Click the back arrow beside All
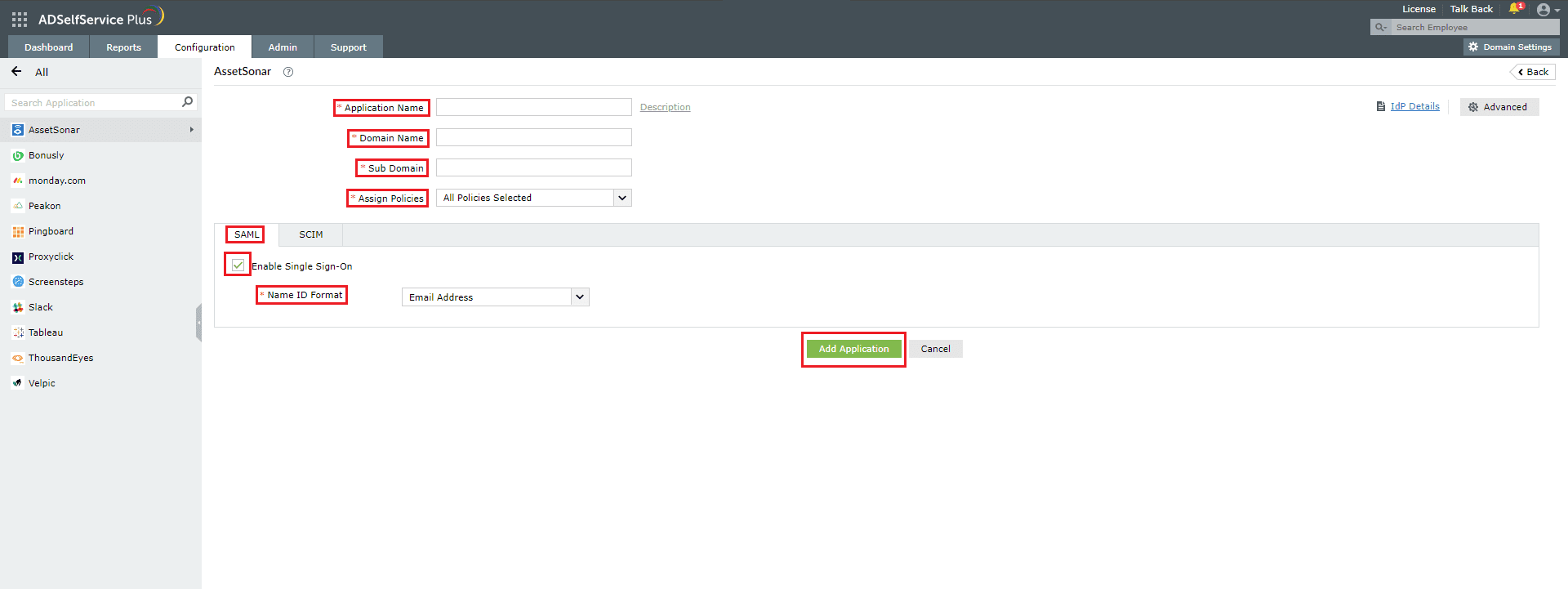 (16, 72)
